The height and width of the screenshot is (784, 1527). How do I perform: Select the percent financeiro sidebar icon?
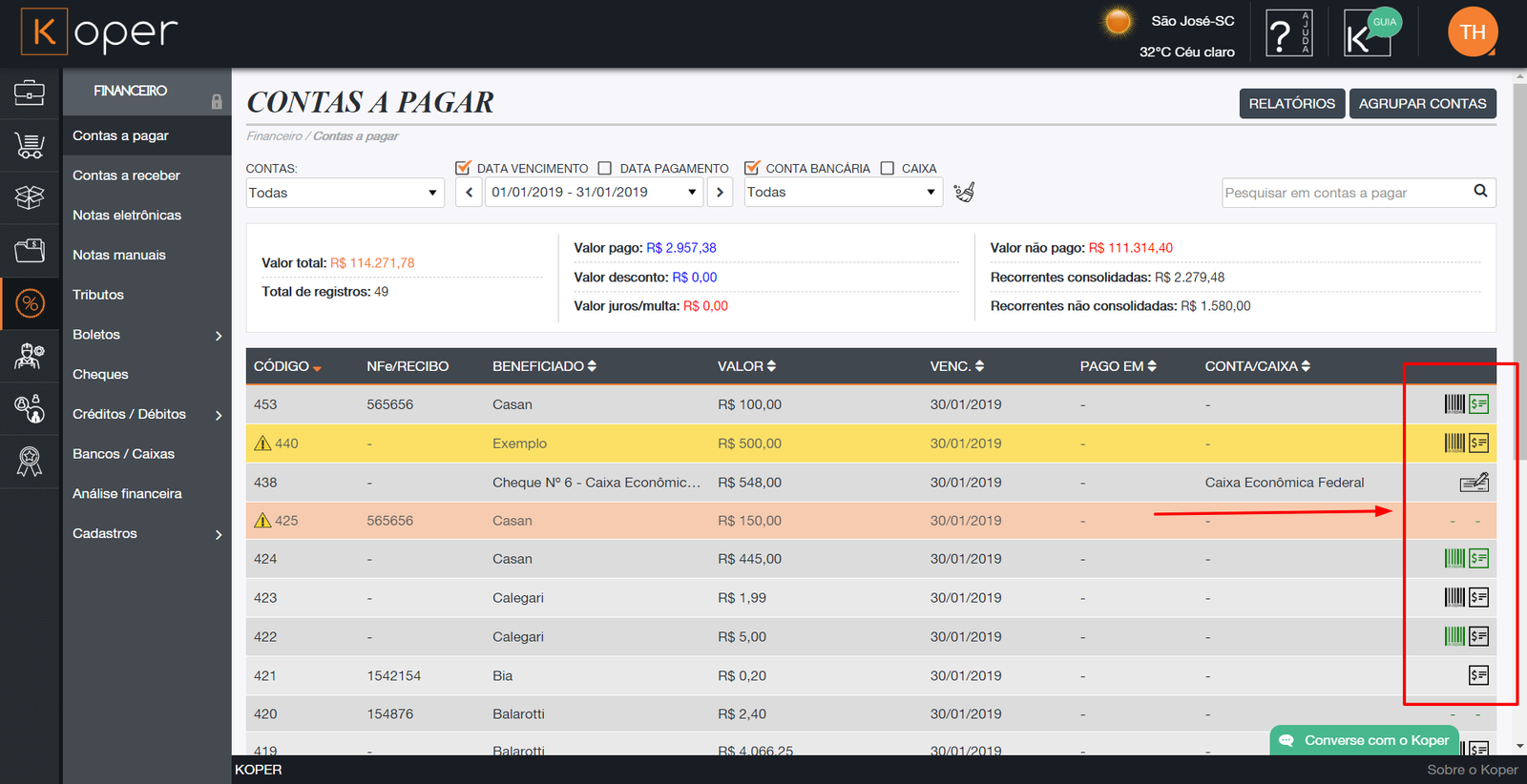[x=30, y=303]
